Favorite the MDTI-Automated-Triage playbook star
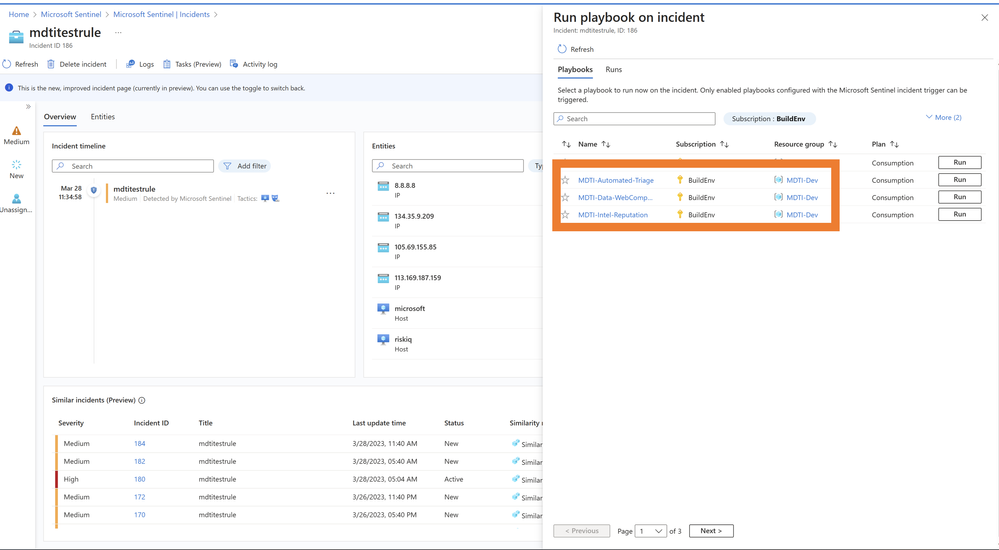The width and height of the screenshot is (999, 550). pyautogui.click(x=565, y=180)
